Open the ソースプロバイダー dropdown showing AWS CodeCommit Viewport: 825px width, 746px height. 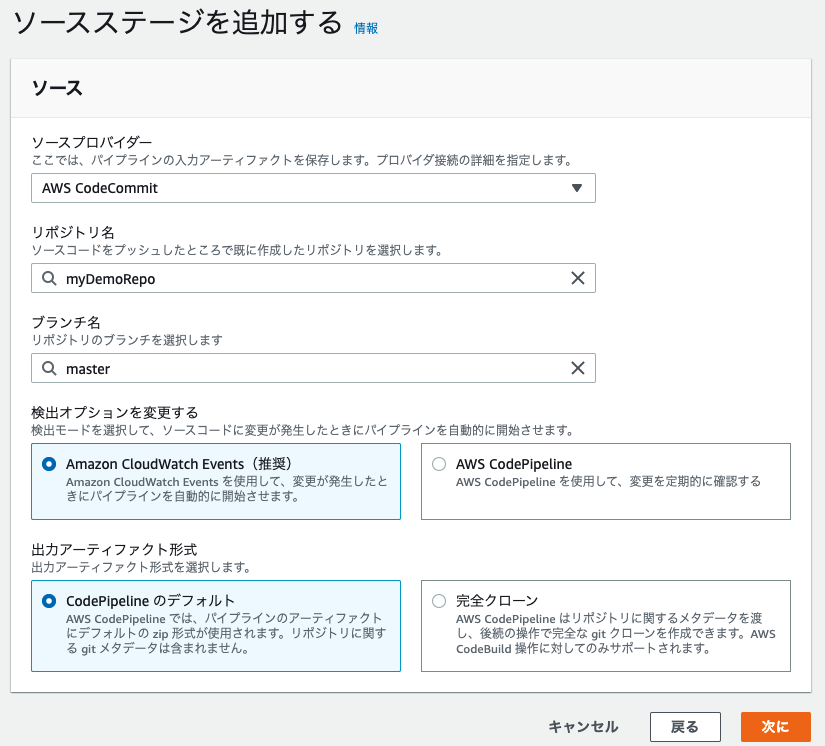click(x=313, y=187)
